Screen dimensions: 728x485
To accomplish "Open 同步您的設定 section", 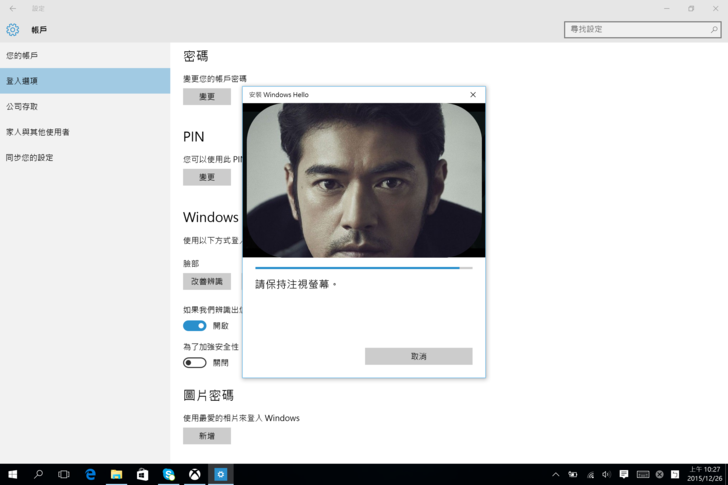I will click(x=85, y=157).
